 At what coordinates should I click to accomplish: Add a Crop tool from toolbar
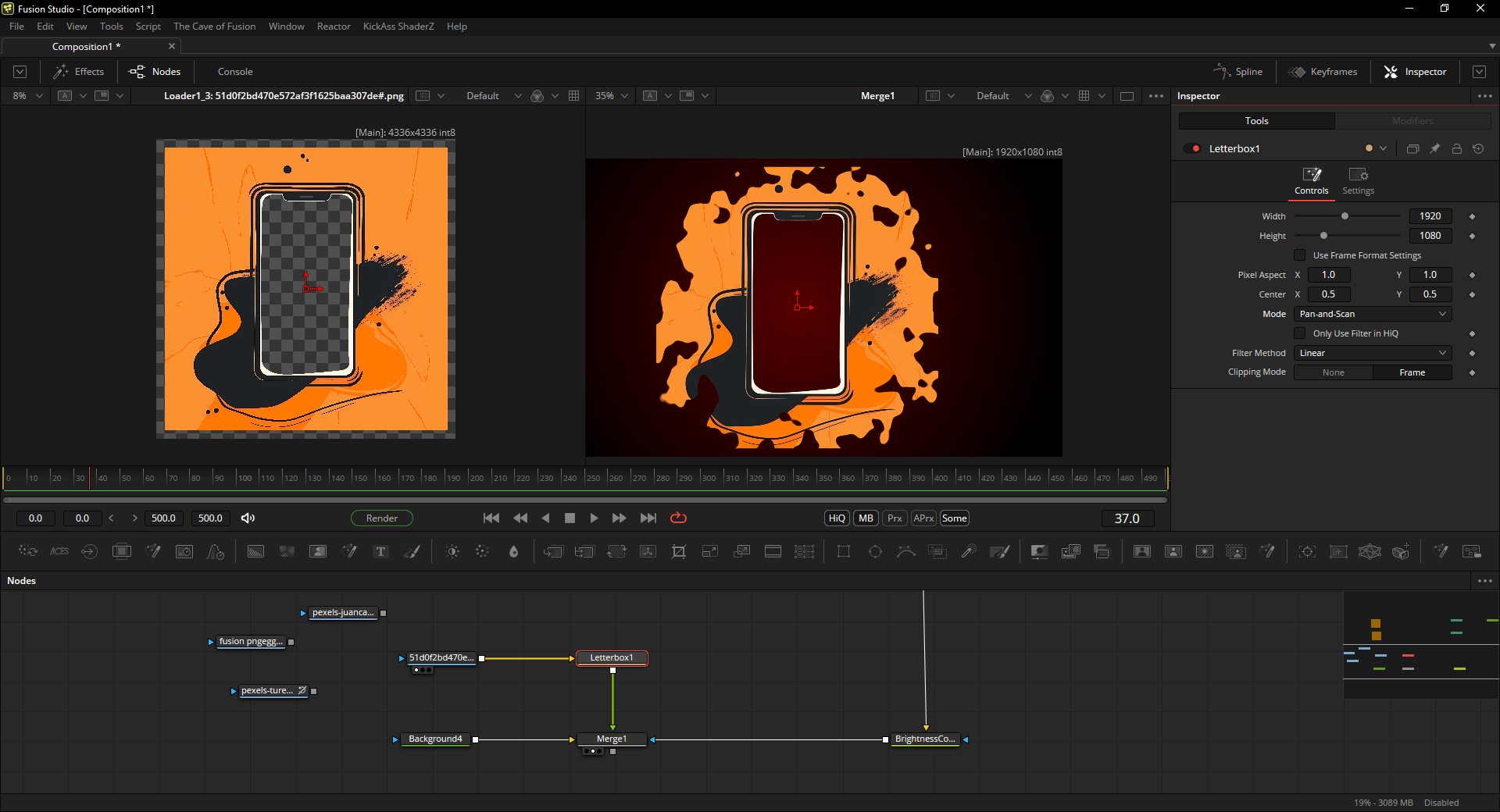(x=679, y=551)
